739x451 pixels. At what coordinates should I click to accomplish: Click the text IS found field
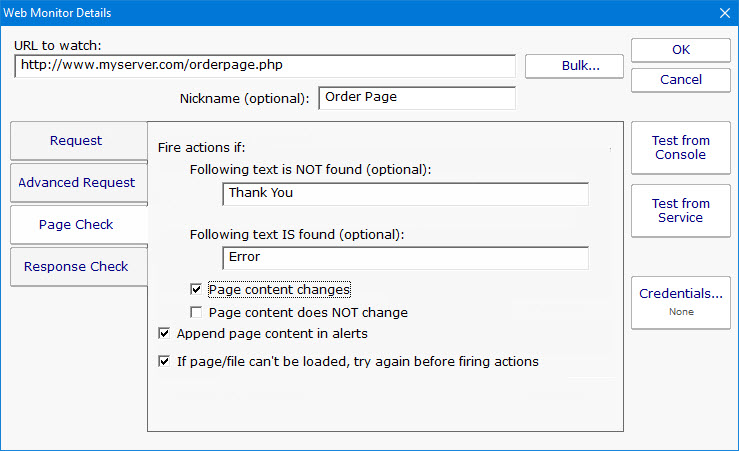(x=405, y=257)
